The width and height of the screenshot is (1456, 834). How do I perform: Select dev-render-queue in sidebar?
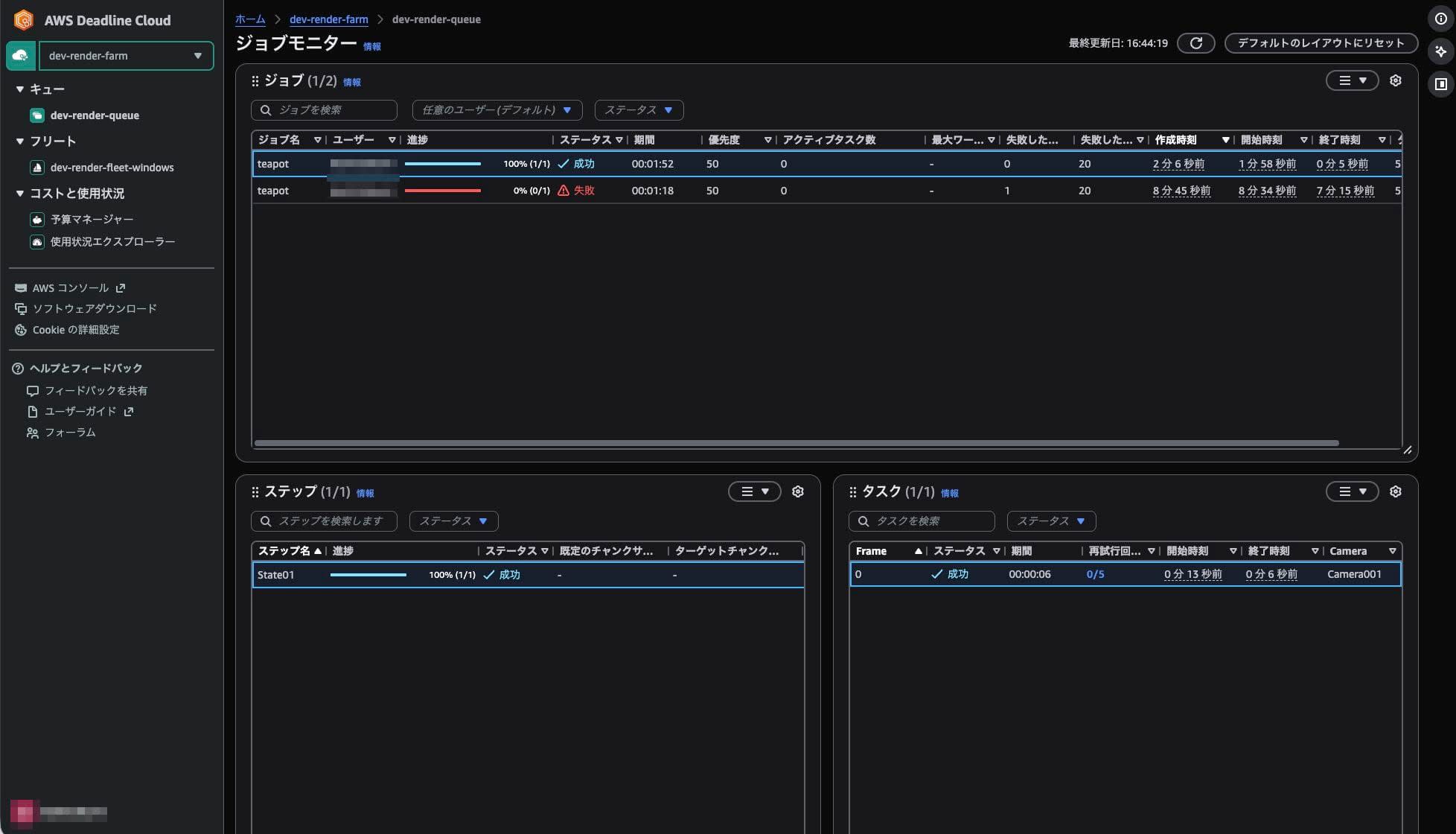[95, 115]
